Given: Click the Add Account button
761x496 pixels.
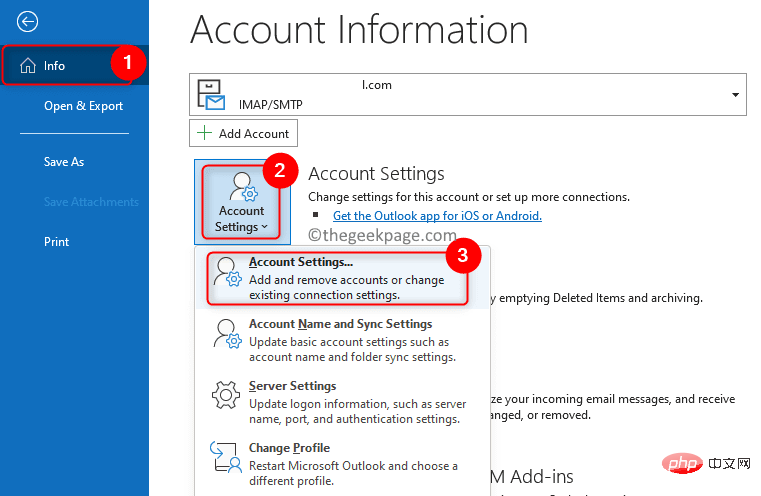Looking at the screenshot, I should [243, 133].
